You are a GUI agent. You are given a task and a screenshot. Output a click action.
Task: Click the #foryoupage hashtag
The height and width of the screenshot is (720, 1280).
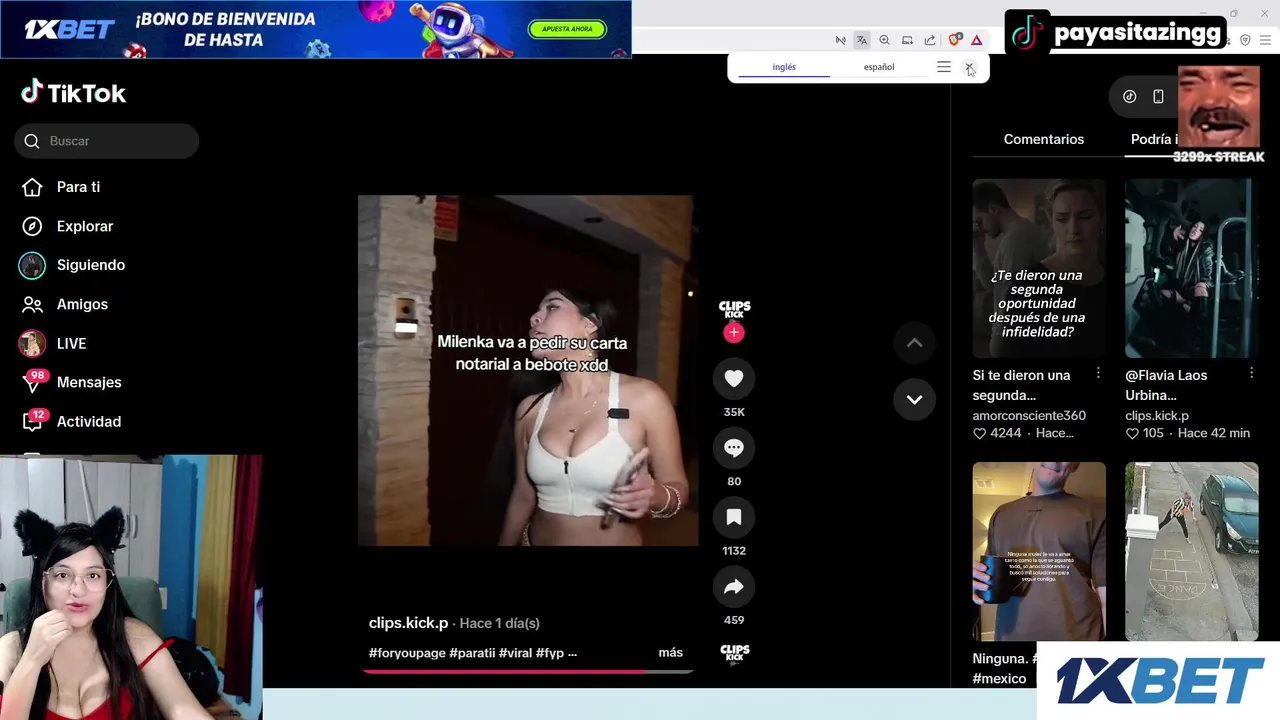[x=407, y=653]
